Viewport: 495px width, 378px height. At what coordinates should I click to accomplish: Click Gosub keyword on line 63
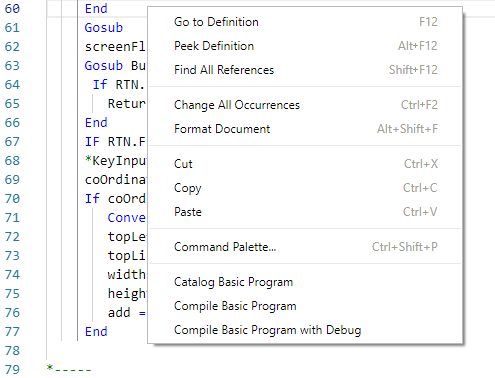click(104, 66)
